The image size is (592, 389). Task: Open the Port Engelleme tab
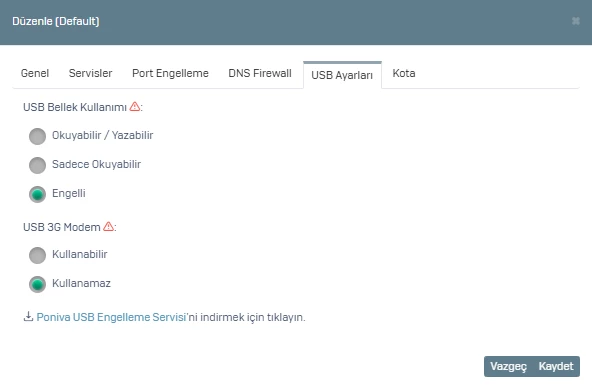point(170,73)
